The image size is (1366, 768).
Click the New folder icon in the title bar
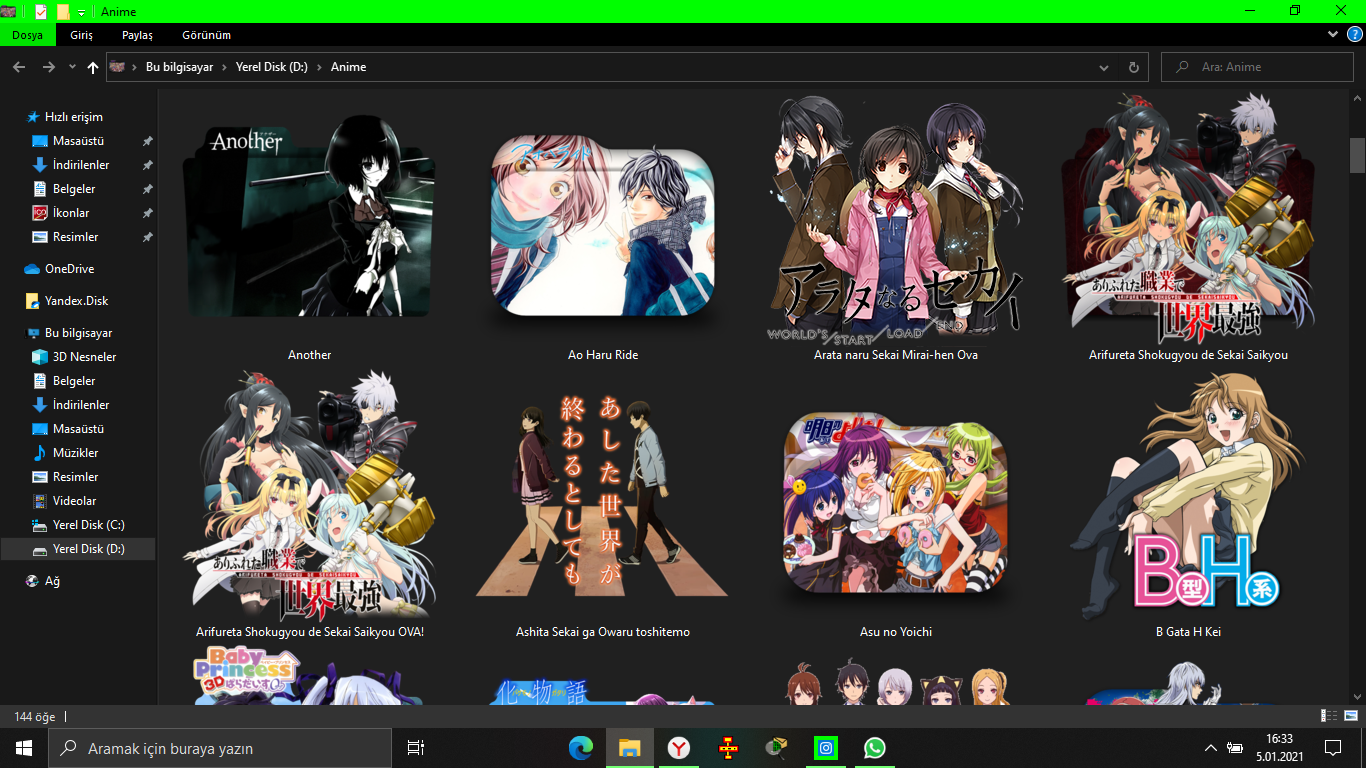point(63,11)
